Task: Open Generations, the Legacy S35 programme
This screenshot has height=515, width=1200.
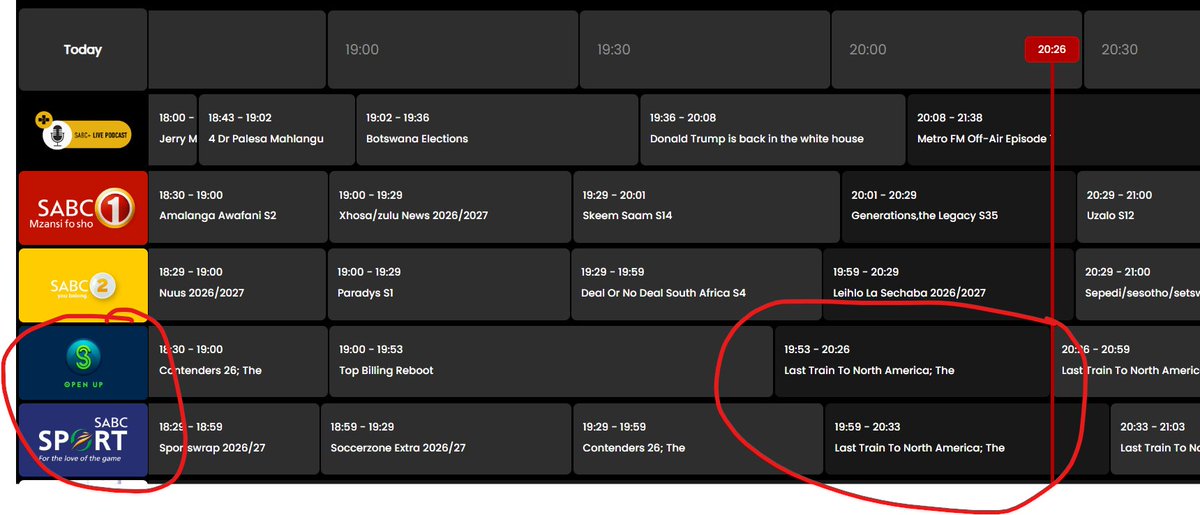Action: [x=959, y=207]
